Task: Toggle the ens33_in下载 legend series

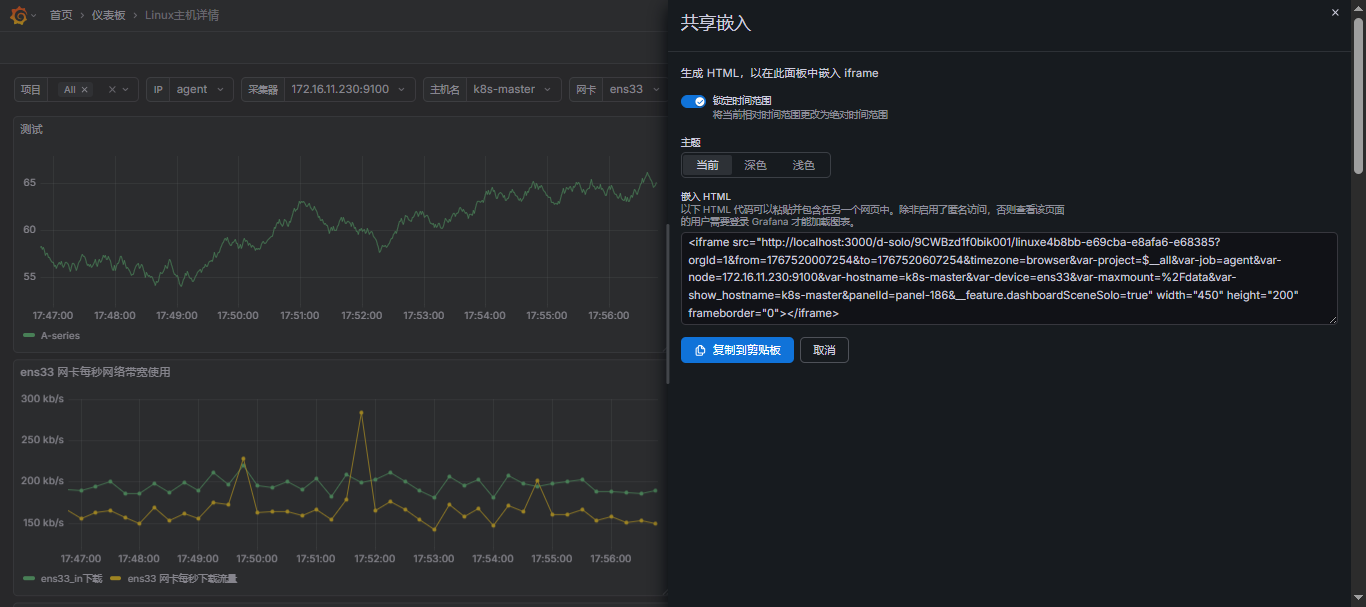Action: 70,579
